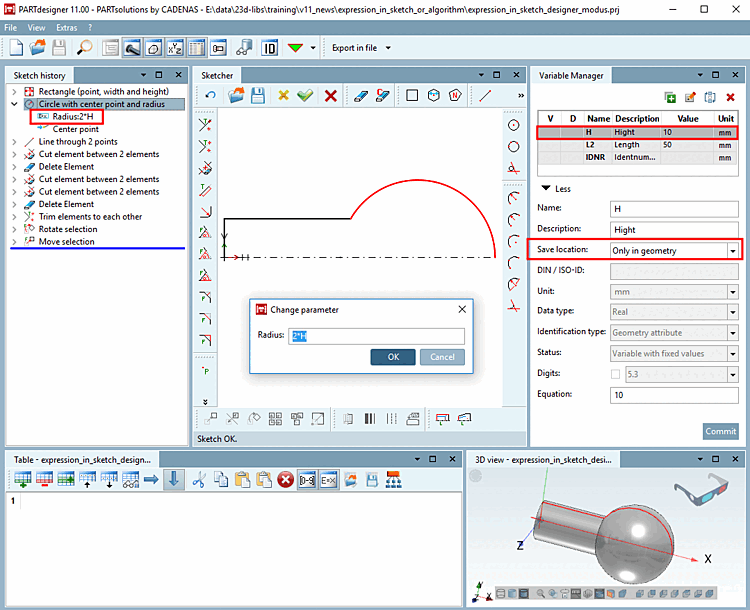Click the magnifier icon in main toolbar
This screenshot has height=610, width=750.
click(x=84, y=47)
